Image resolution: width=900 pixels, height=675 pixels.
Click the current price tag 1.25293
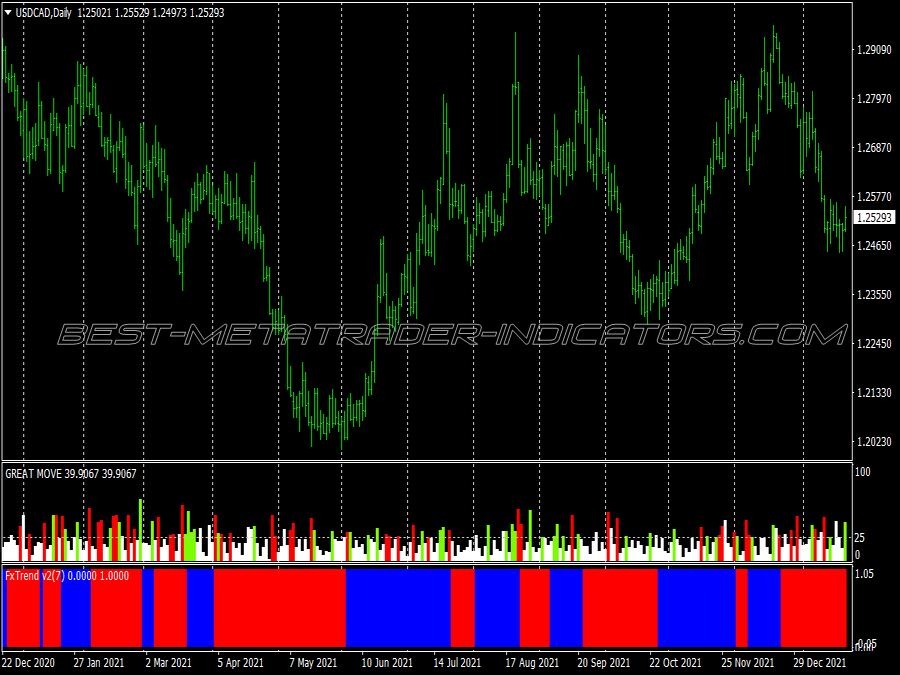click(874, 218)
